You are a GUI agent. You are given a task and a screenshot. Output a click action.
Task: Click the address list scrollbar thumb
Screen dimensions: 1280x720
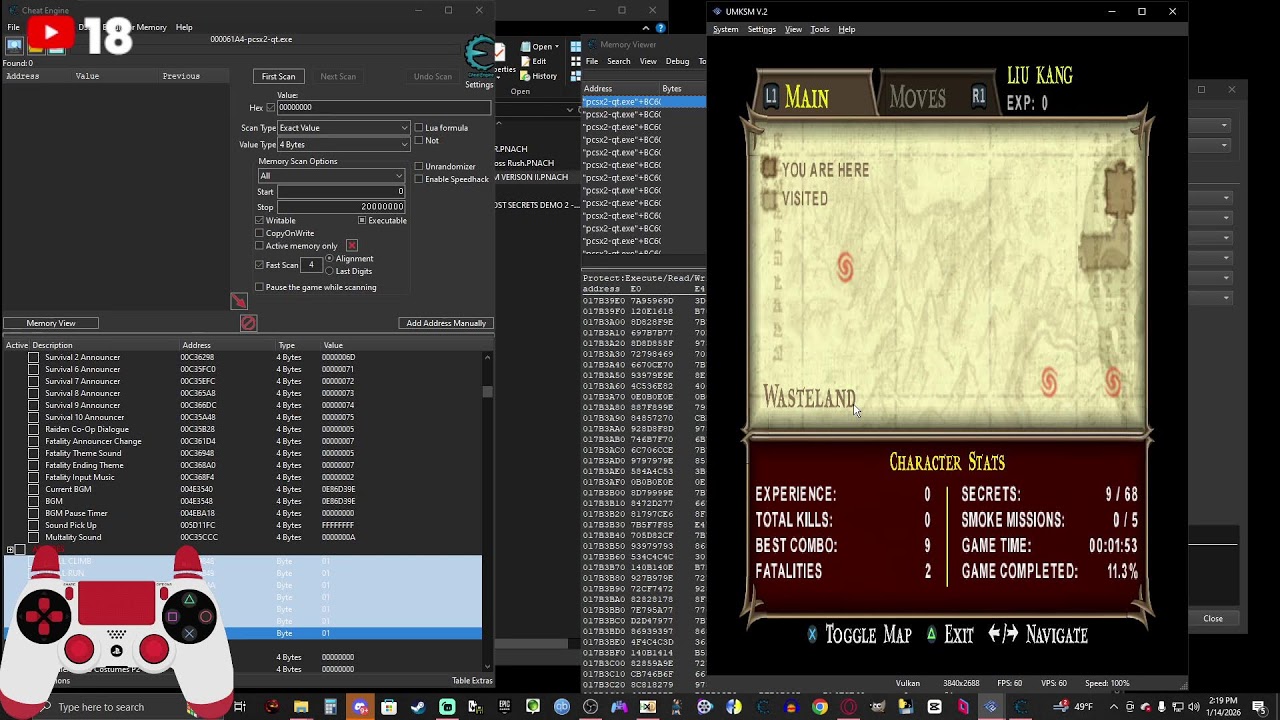click(487, 392)
